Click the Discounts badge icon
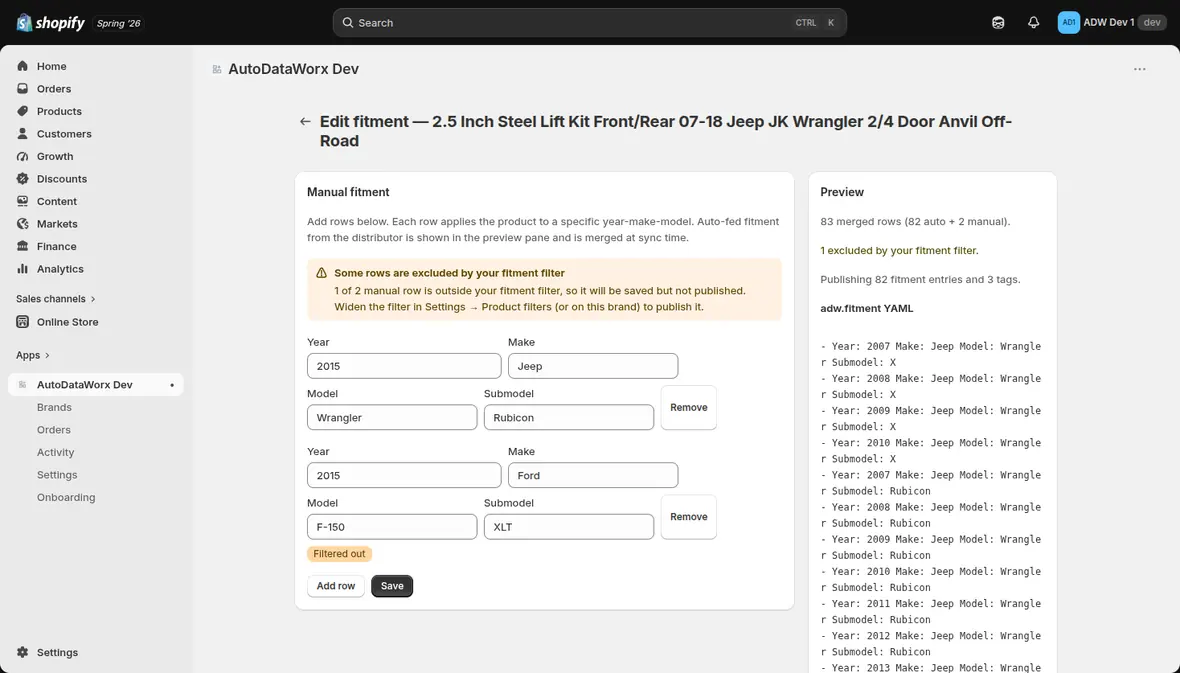The height and width of the screenshot is (673, 1180). pos(23,179)
